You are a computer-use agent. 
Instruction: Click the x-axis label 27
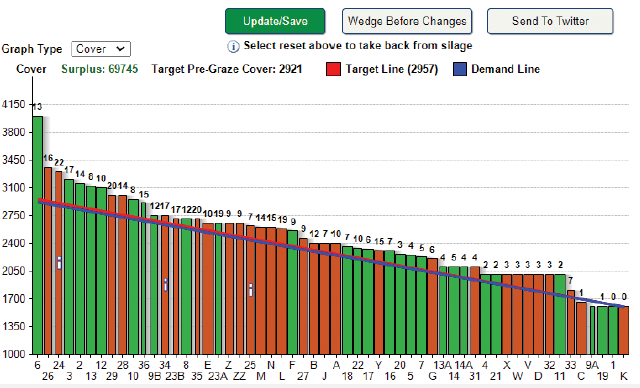(302, 376)
